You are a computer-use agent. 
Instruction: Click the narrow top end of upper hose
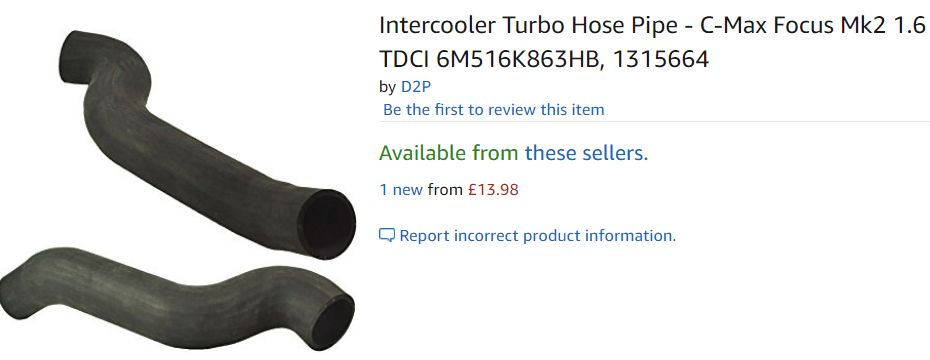(x=73, y=57)
